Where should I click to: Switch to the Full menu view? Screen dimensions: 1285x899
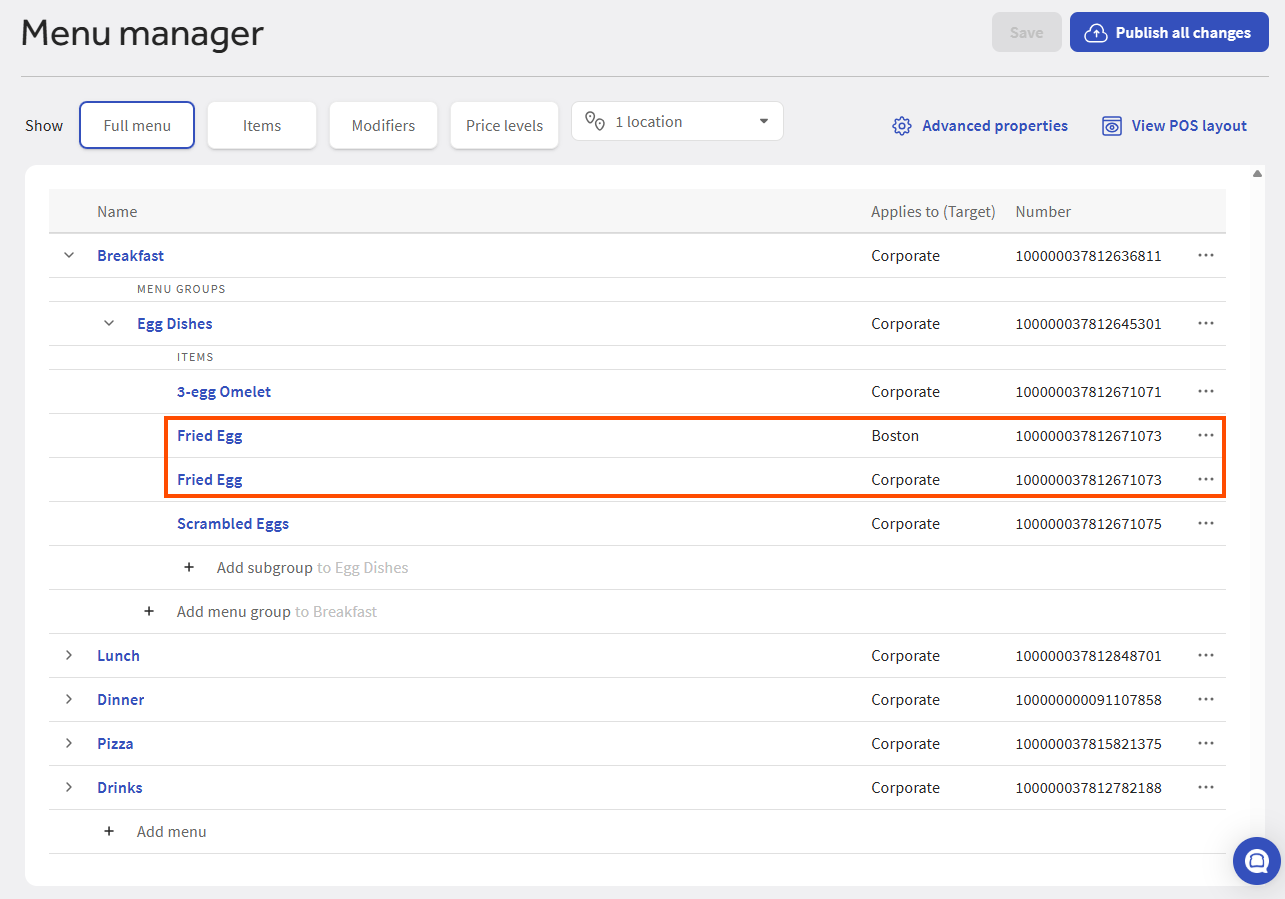tap(137, 126)
